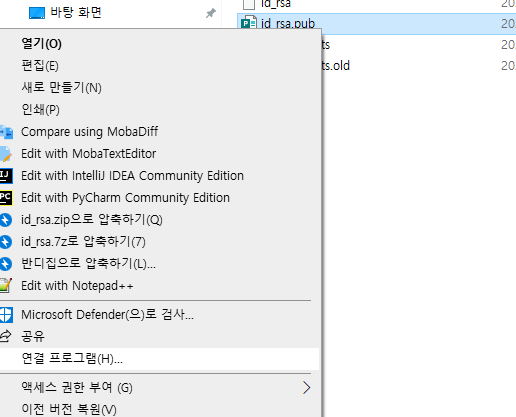Choose 이전 버전 복원(V)
516x417 pixels.
[x=69, y=409]
